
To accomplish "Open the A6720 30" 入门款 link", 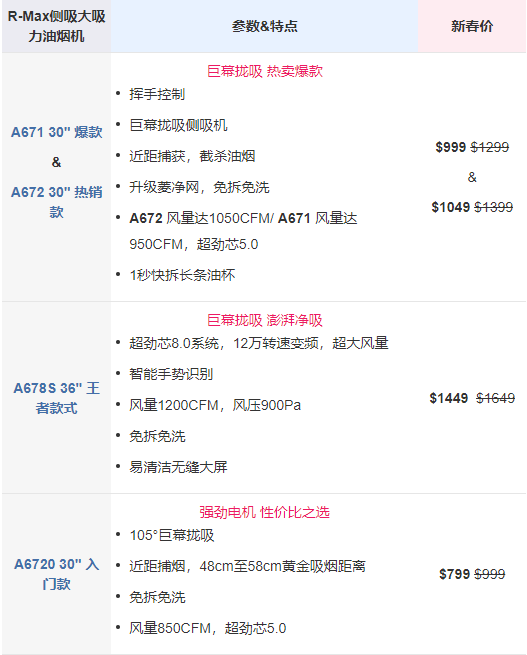I will click(x=56, y=574).
